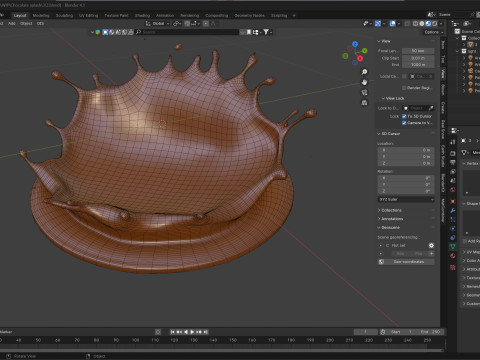The image size is (480, 360).
Task: Click the Geo-coordinates button
Action: [x=406, y=262]
